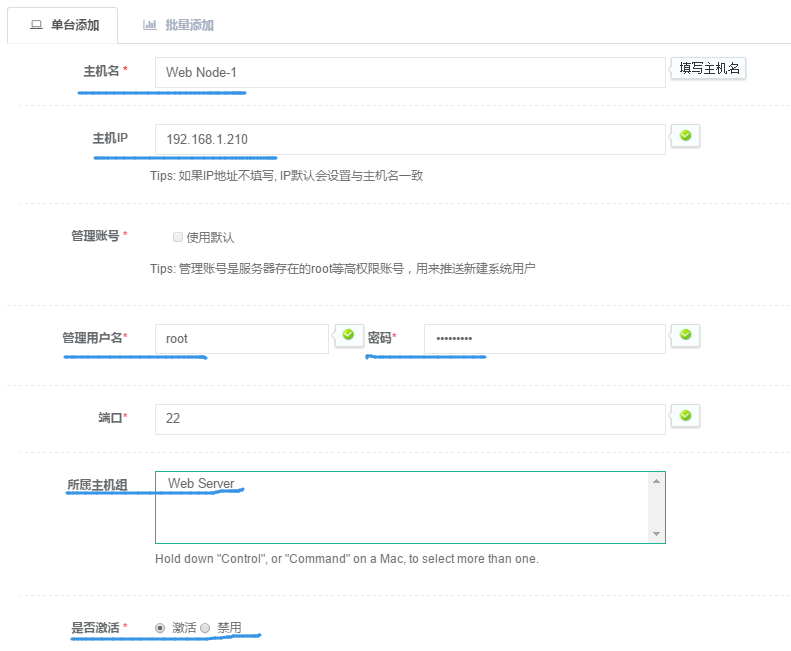Select Web Server in the 所属主机组 list

point(201,483)
